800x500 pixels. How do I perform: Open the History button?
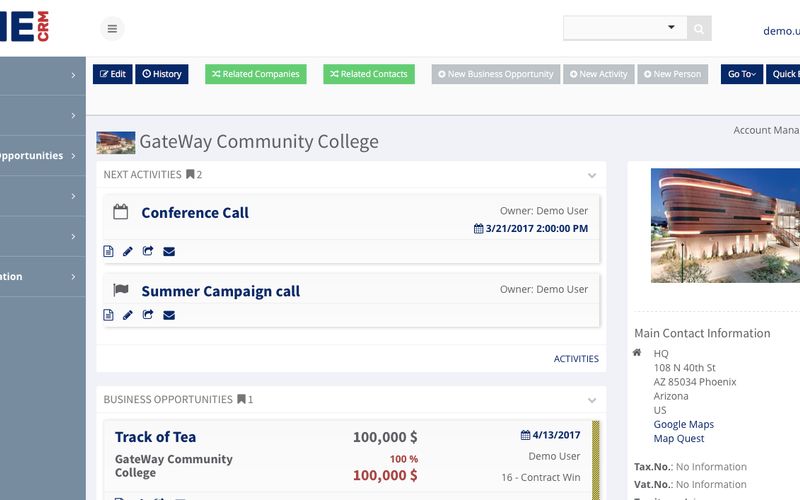pyautogui.click(x=162, y=74)
